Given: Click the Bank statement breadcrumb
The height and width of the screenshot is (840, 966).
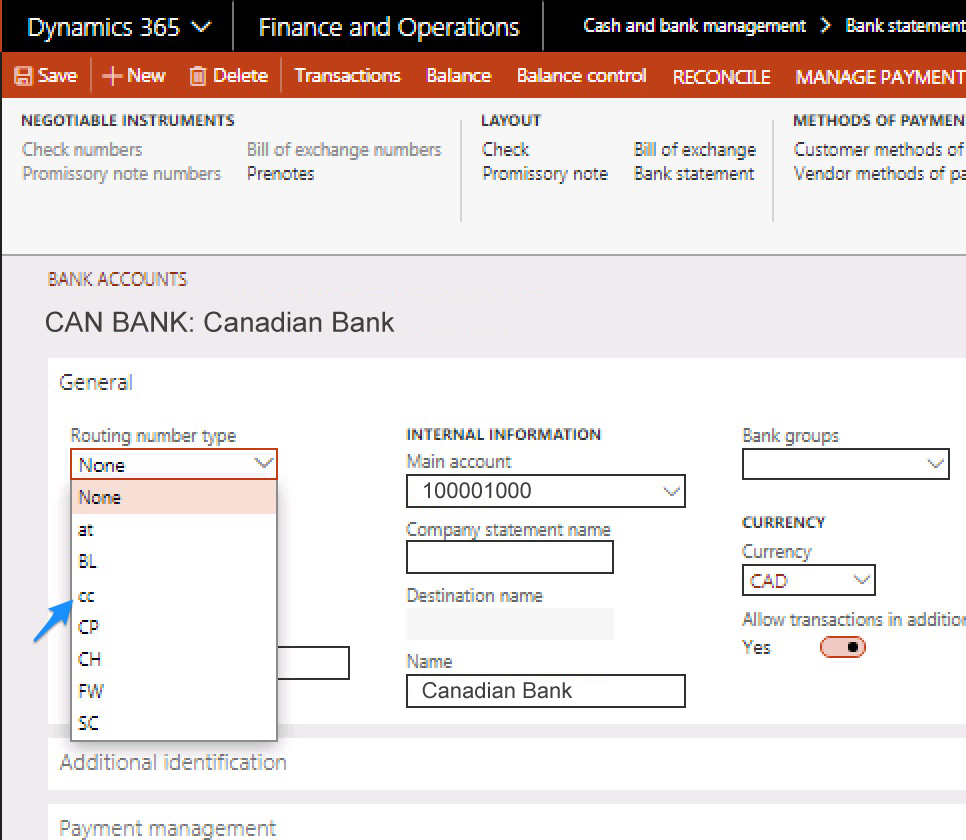Looking at the screenshot, I should pyautogui.click(x=905, y=26).
